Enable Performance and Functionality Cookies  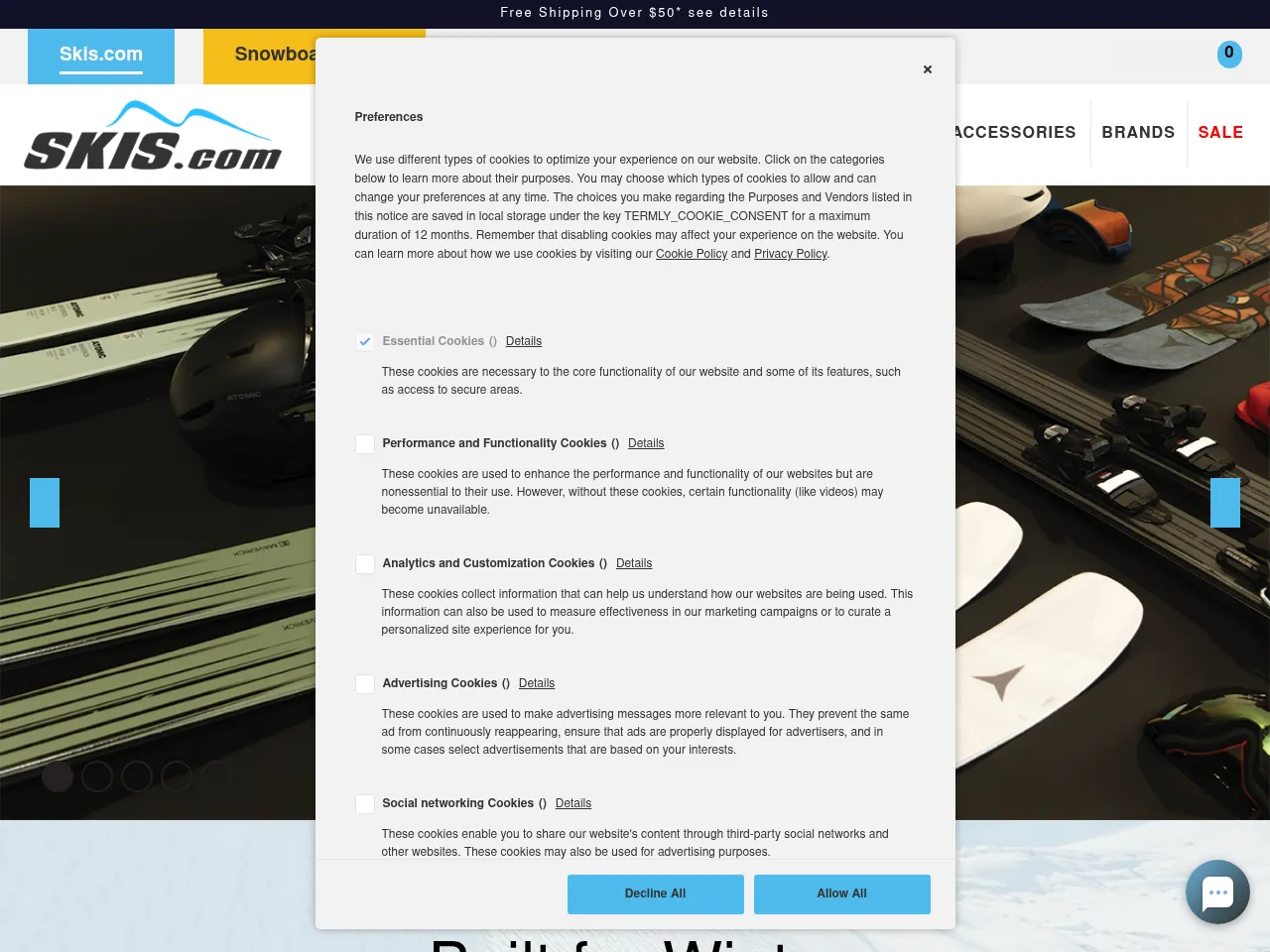tap(365, 444)
